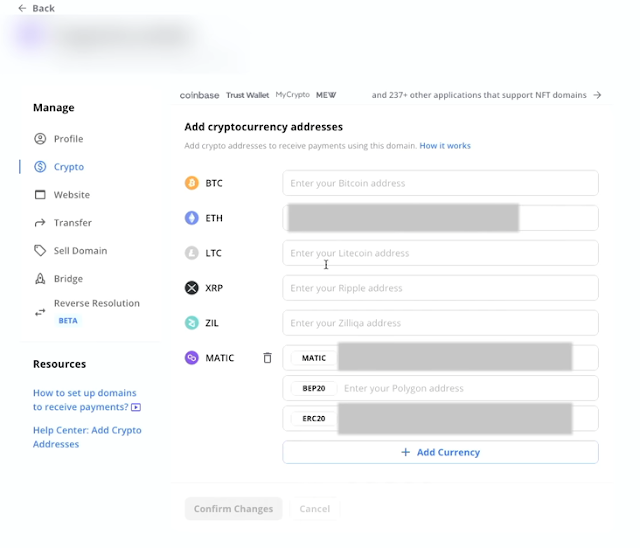The height and width of the screenshot is (548, 640).
Task: Click the Zilliqa ZIL coin icon
Action: tap(192, 323)
